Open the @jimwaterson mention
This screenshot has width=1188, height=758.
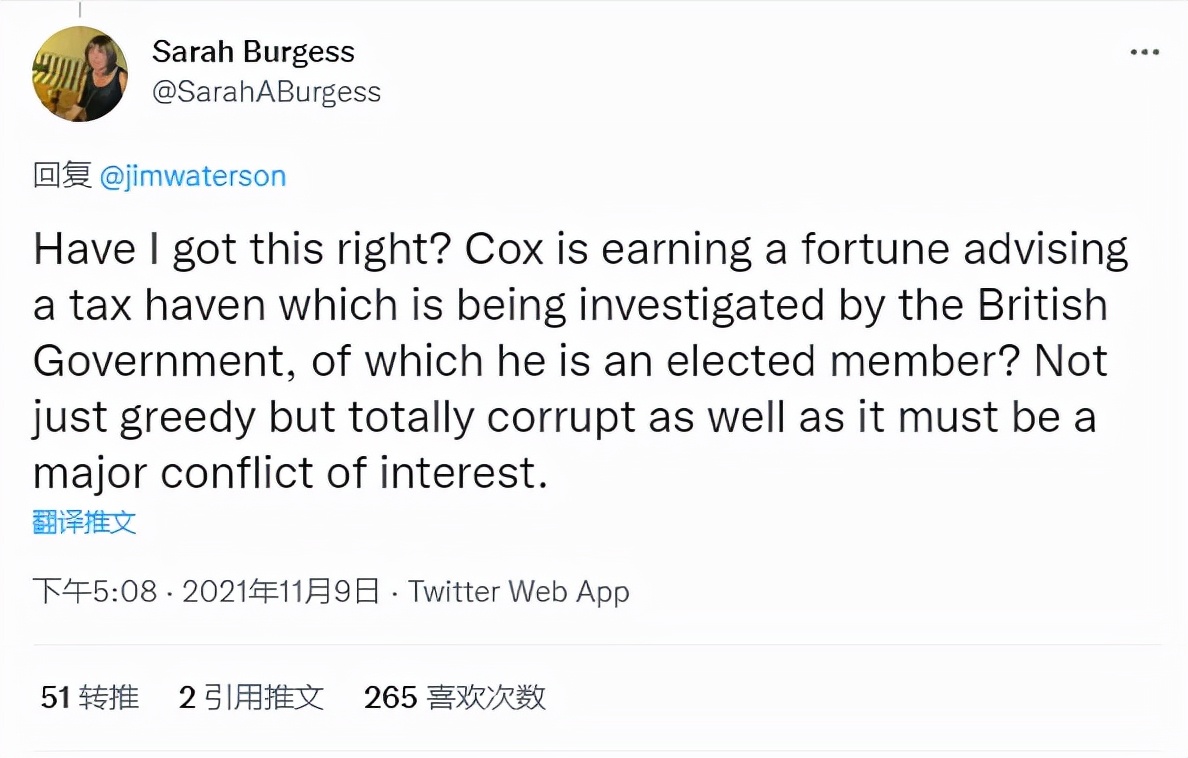[x=194, y=176]
